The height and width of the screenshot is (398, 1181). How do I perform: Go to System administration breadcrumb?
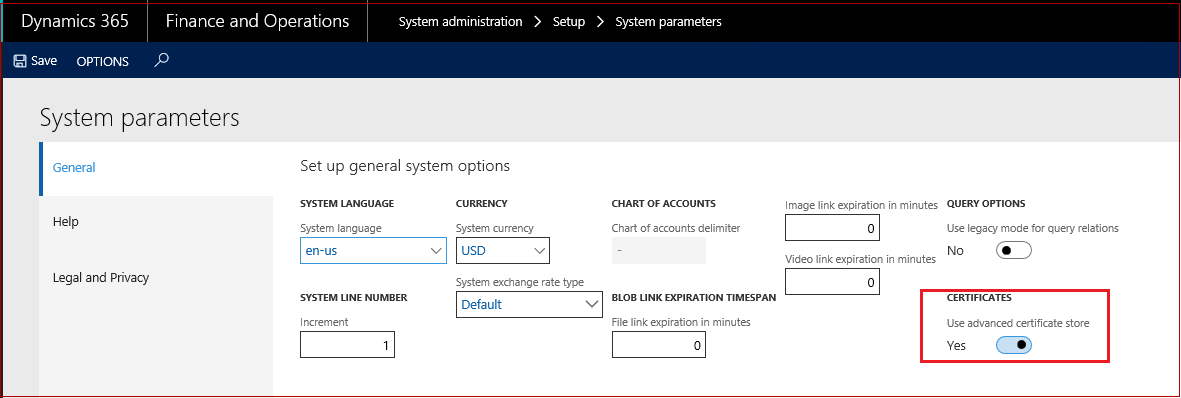(x=460, y=22)
